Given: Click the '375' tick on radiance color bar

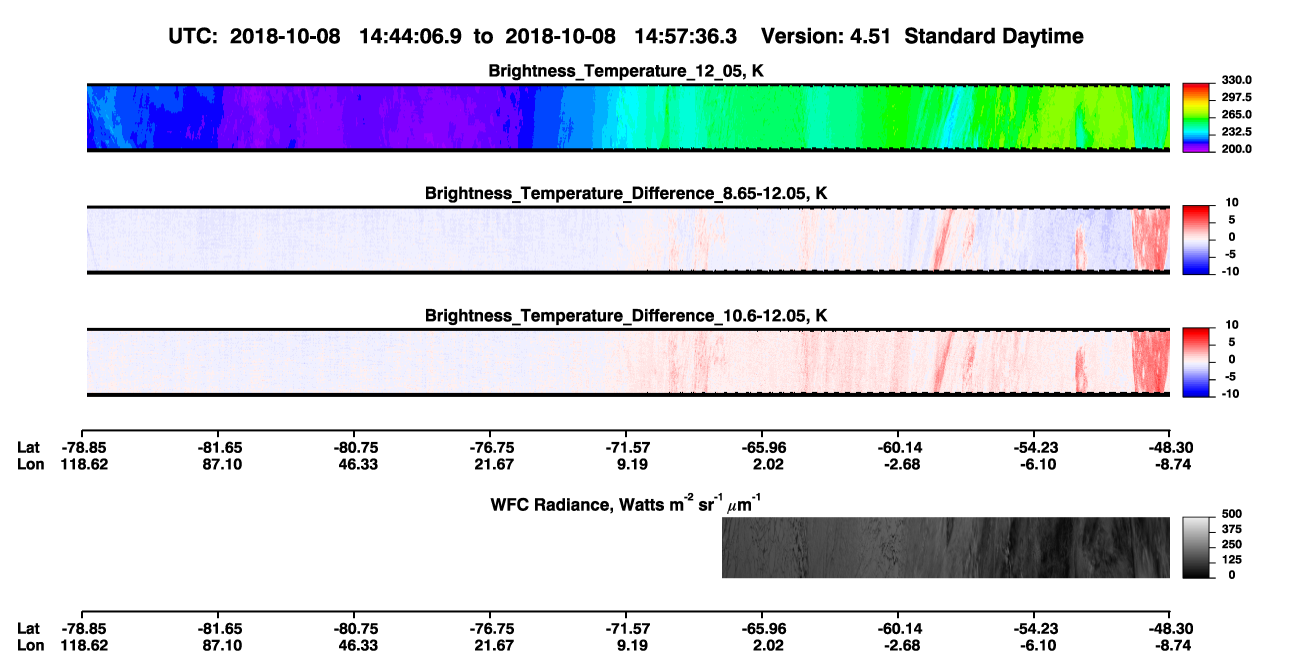Looking at the screenshot, I should point(1230,528).
